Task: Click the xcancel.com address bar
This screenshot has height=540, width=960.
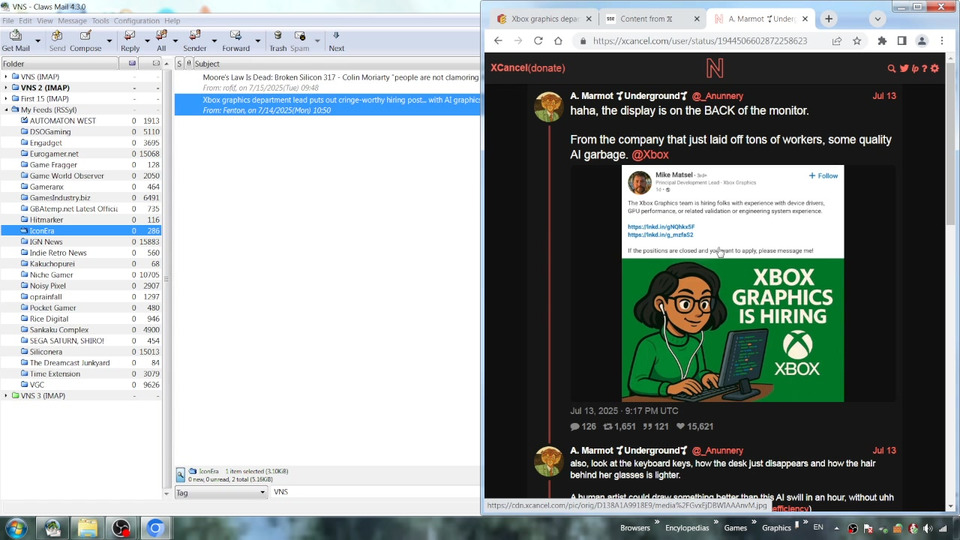Action: tap(700, 41)
